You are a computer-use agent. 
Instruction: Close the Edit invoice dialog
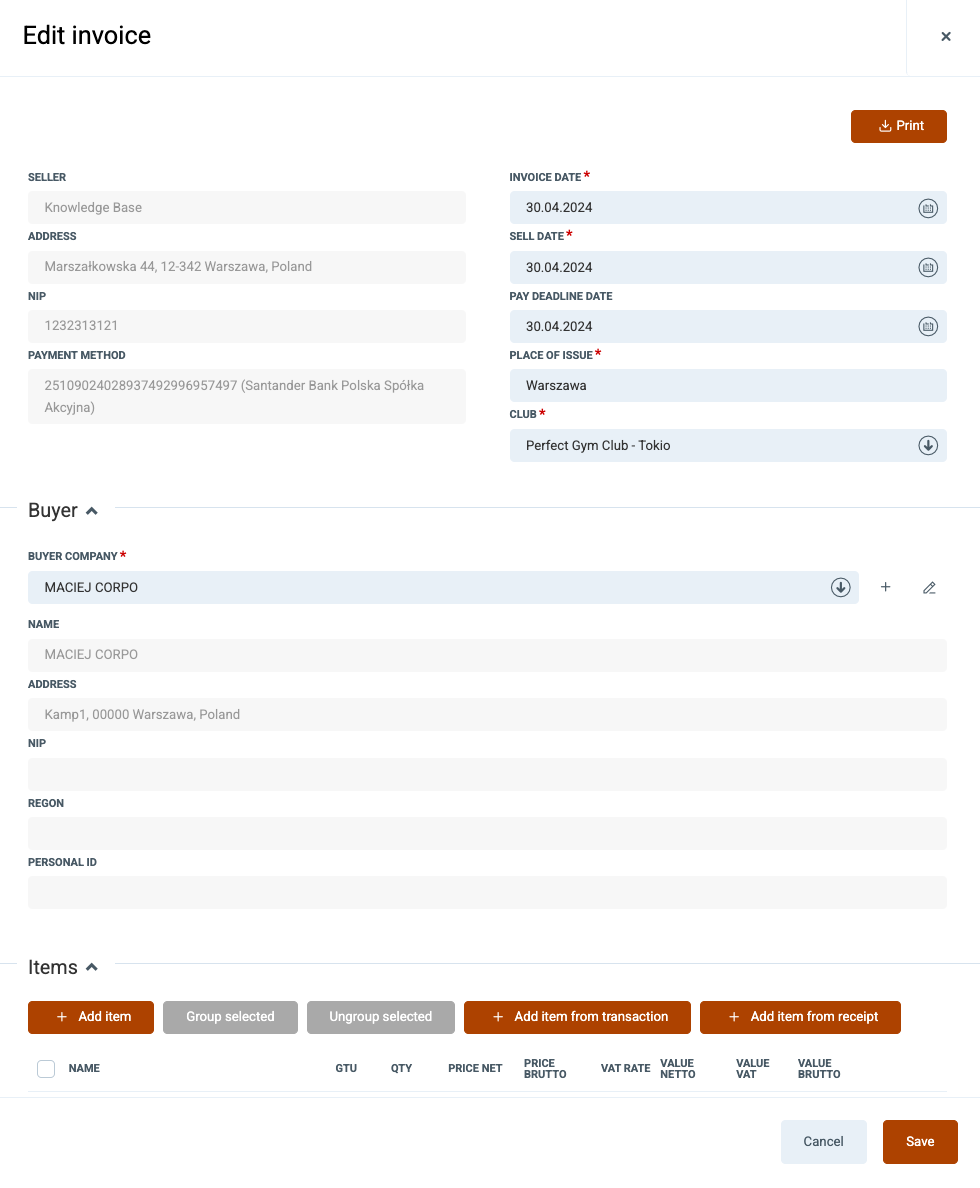(x=946, y=36)
